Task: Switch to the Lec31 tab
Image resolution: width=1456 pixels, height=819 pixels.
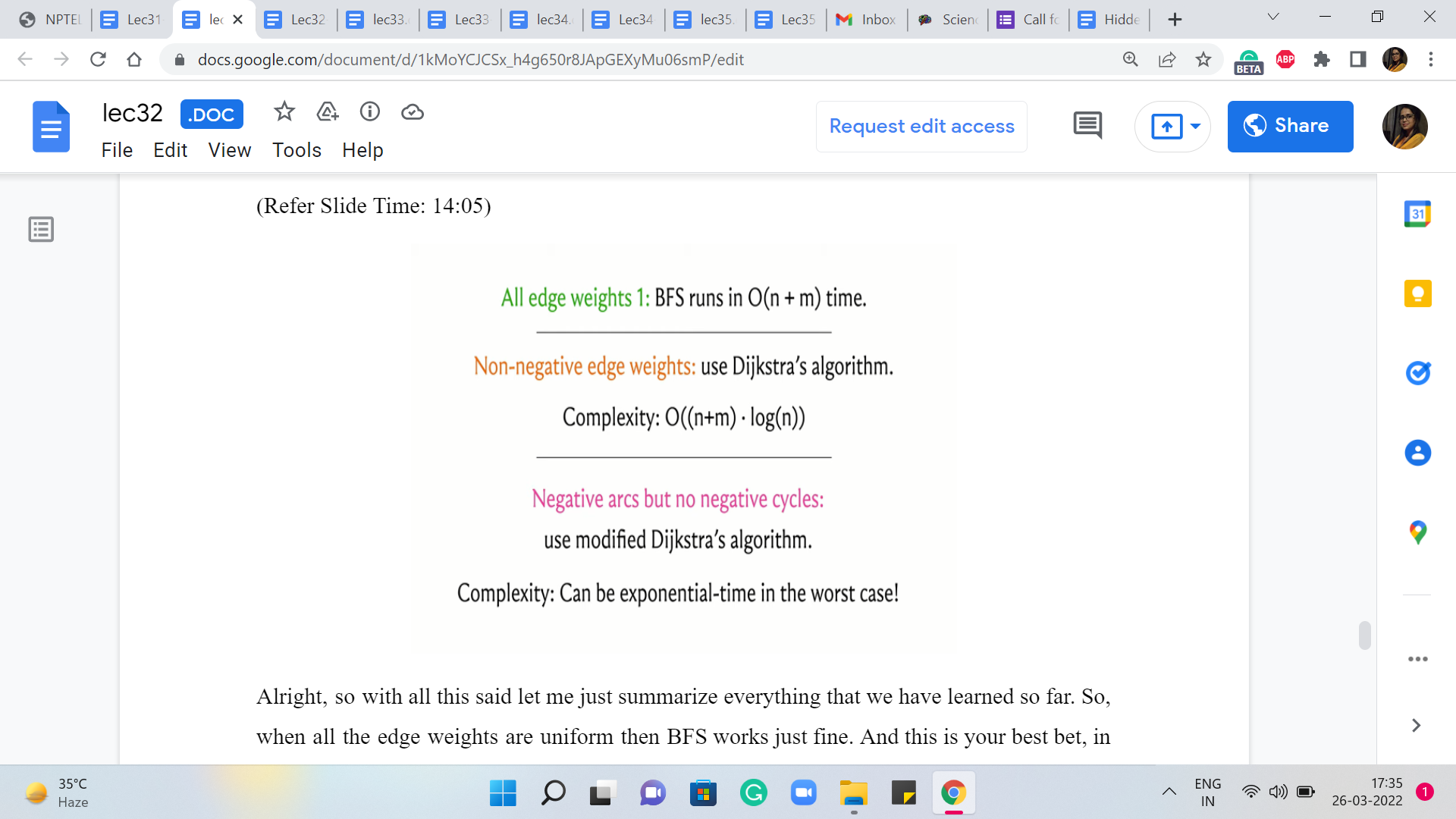Action: 133,20
